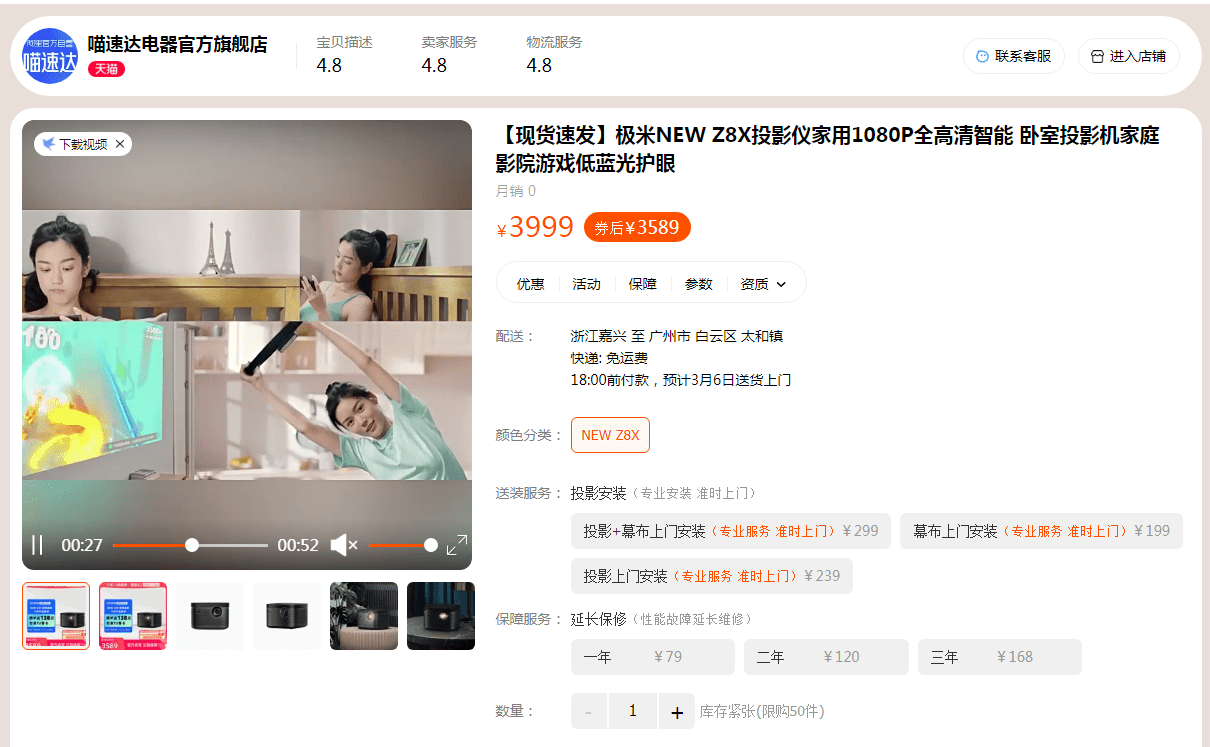Image resolution: width=1210 pixels, height=747 pixels.
Task: Click the 库存紧张(限购50件) stock notice
Action: (x=762, y=711)
